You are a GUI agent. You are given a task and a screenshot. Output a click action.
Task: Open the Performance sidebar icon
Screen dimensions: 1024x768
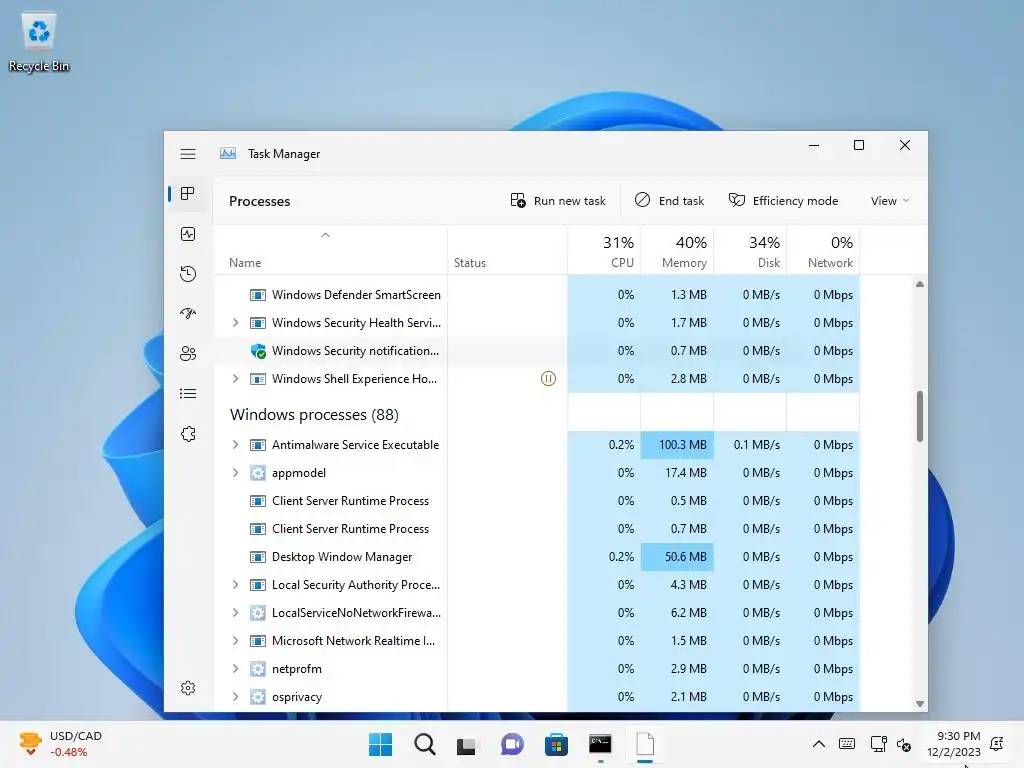pos(188,234)
